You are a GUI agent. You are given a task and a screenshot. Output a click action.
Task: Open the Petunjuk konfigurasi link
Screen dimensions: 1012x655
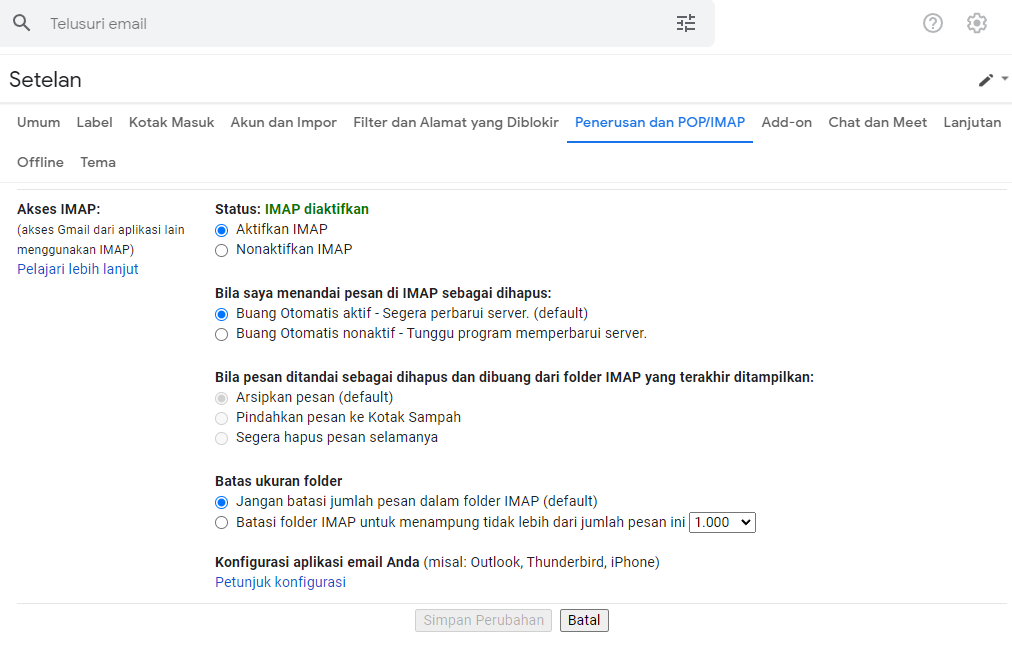280,582
